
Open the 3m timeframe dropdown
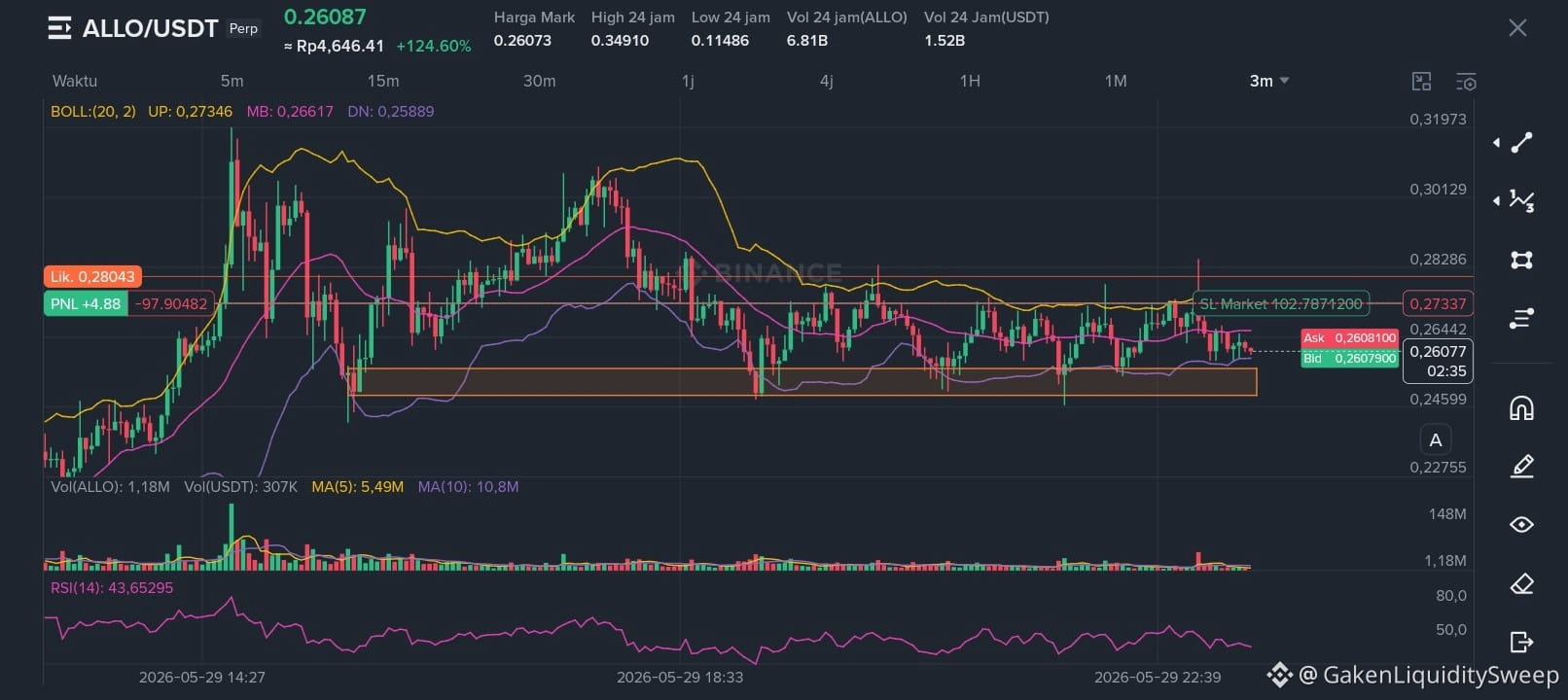click(x=1269, y=81)
